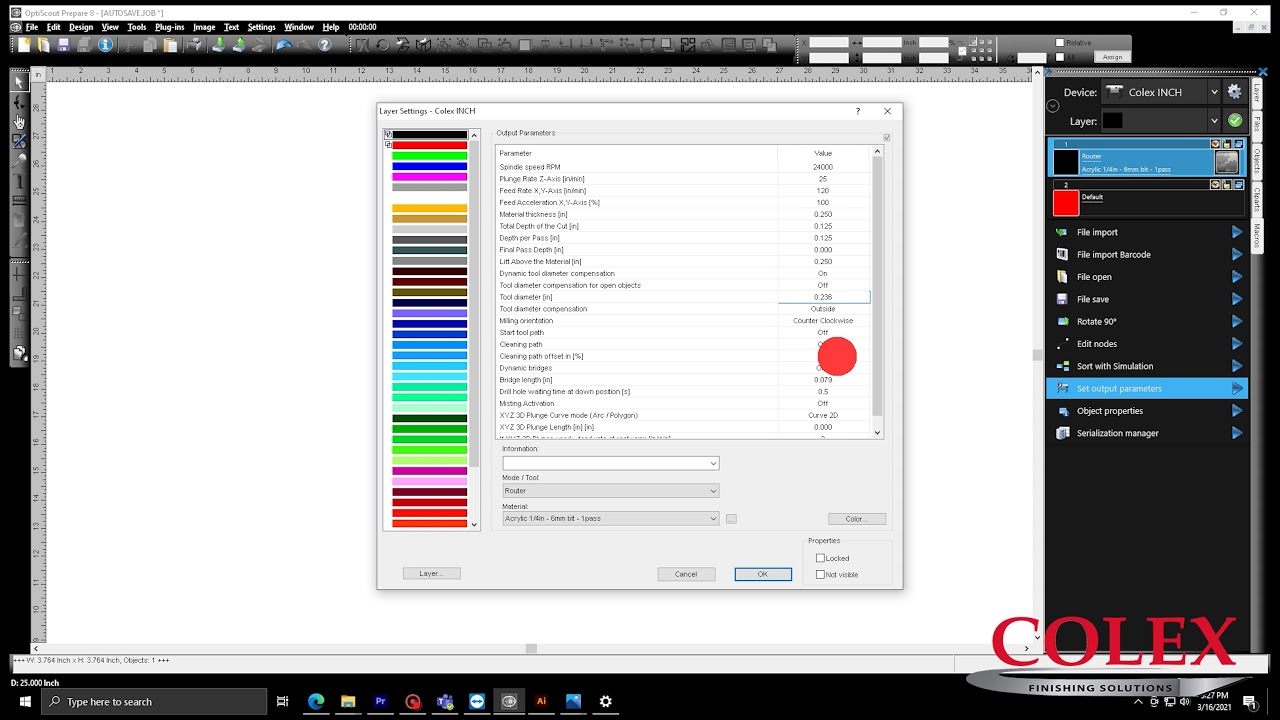Image resolution: width=1280 pixels, height=720 pixels.
Task: Run the File open macro
Action: [x=1148, y=277]
